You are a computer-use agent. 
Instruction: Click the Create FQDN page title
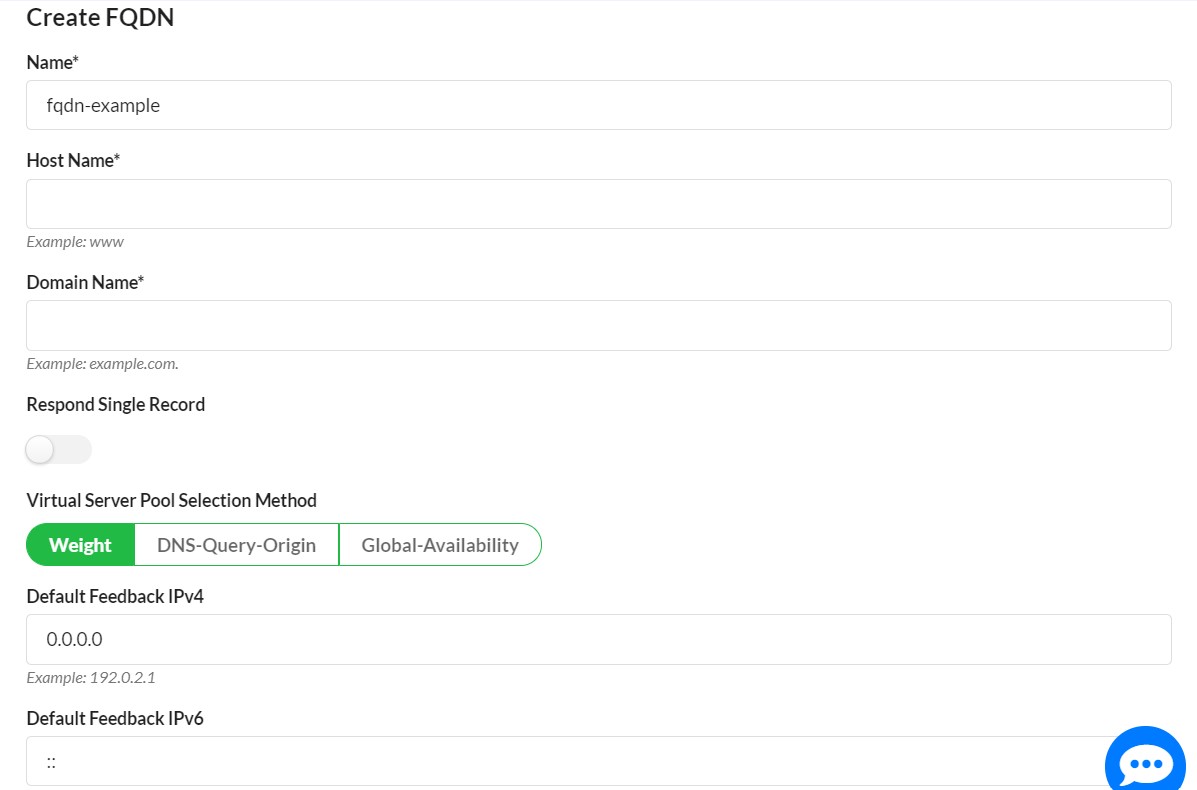click(99, 17)
